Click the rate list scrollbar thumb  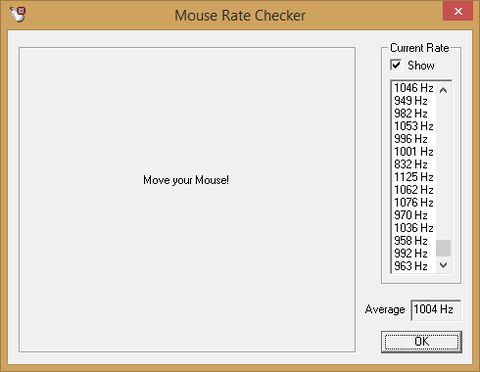tap(443, 248)
